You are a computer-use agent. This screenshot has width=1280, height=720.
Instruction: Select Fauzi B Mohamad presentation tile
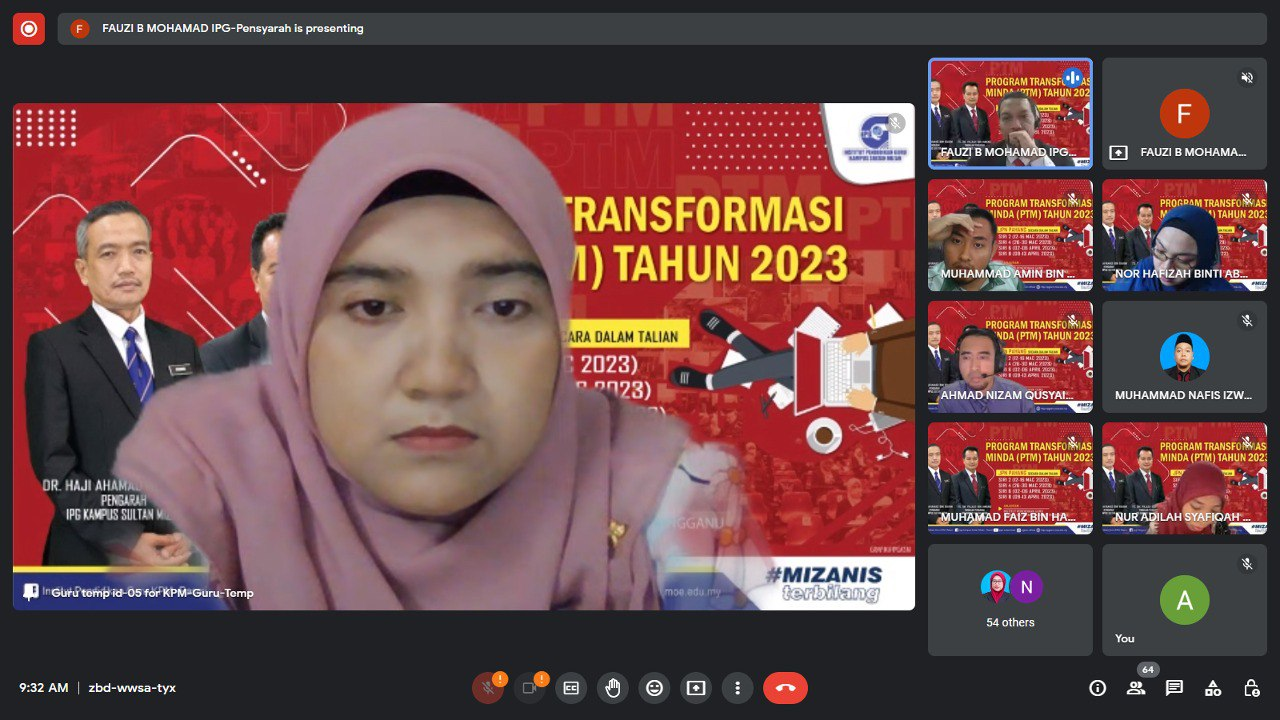(1184, 114)
